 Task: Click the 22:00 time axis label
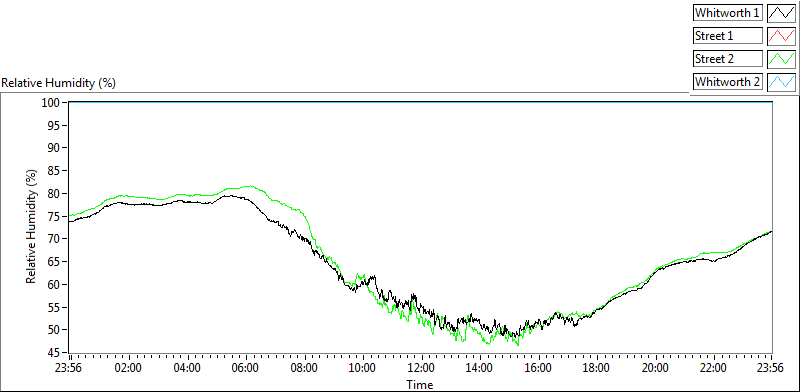pos(714,368)
